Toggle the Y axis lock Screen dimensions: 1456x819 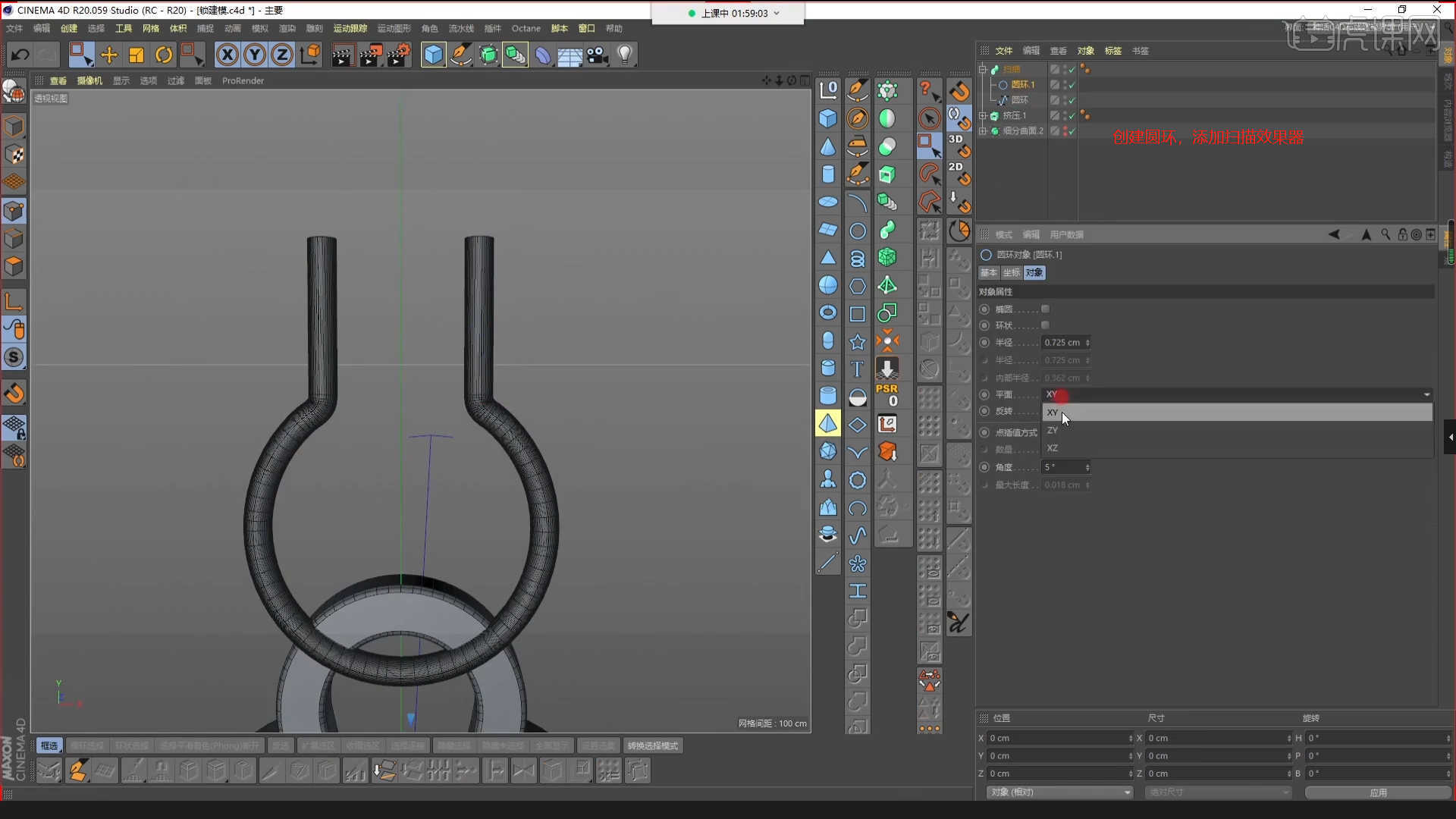point(255,55)
